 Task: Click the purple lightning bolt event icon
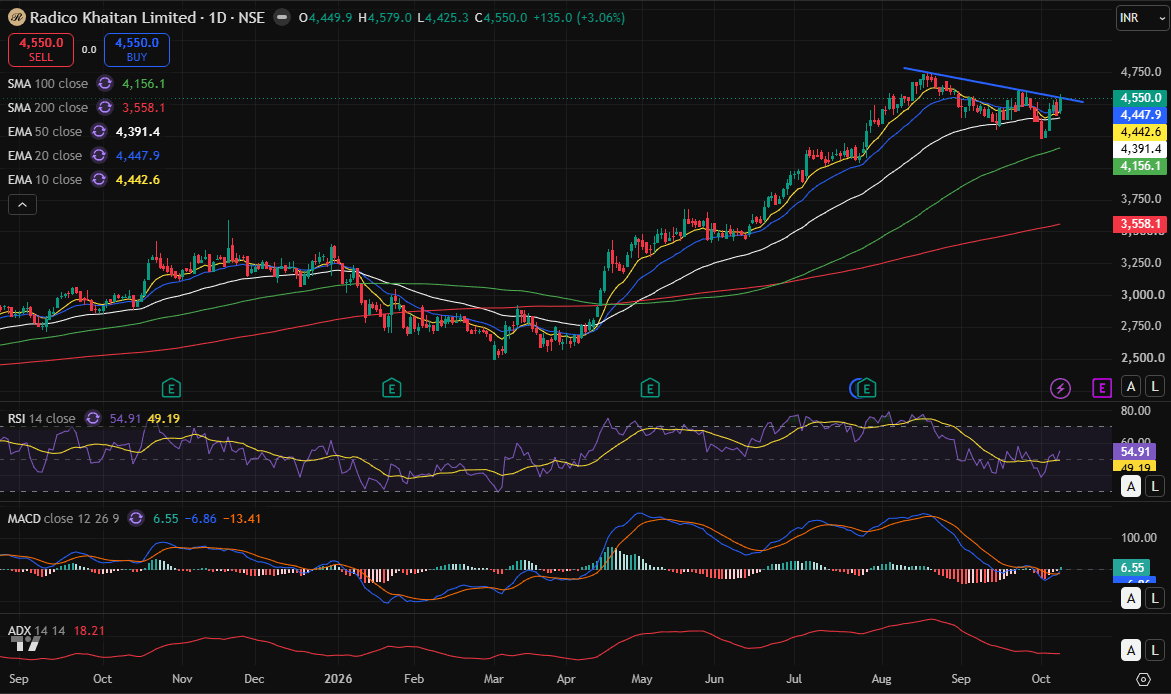(1060, 388)
